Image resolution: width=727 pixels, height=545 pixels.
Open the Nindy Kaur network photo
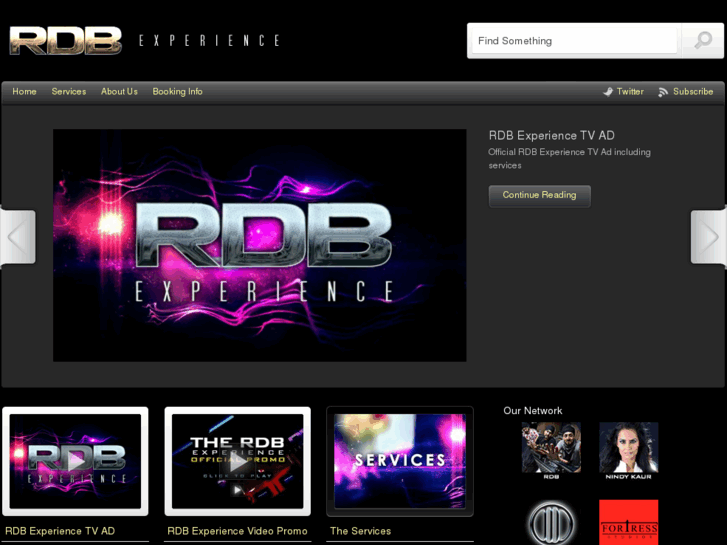(x=629, y=450)
